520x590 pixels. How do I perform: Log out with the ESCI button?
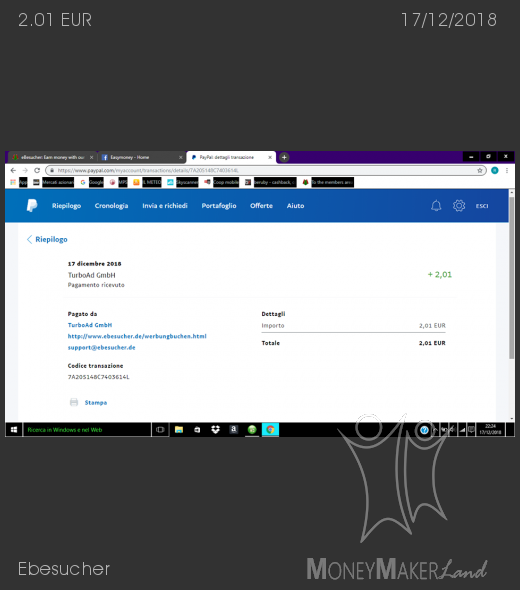click(x=482, y=206)
